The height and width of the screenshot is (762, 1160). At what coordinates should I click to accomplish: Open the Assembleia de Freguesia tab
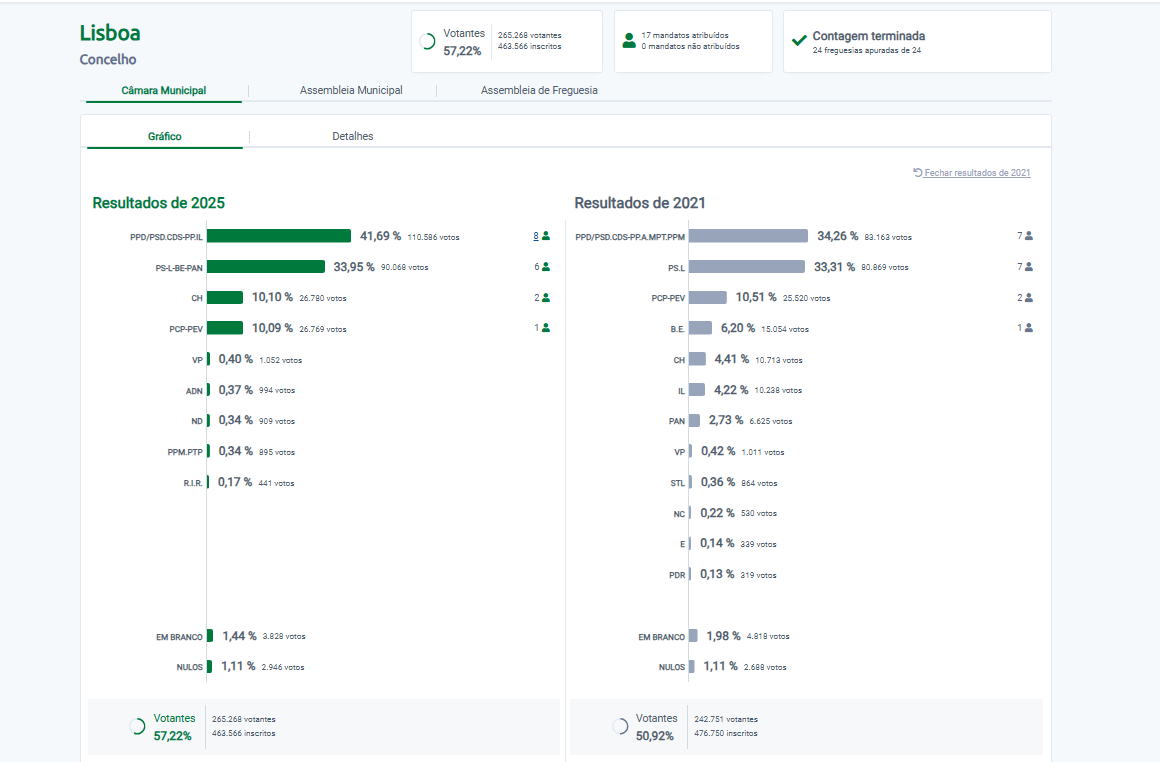coord(539,90)
